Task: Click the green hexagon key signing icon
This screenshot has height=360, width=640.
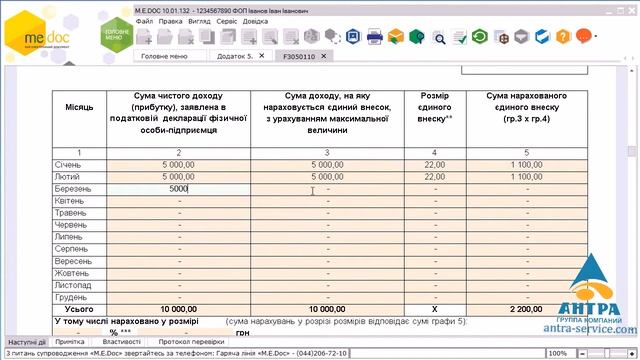Action: [x=417, y=37]
